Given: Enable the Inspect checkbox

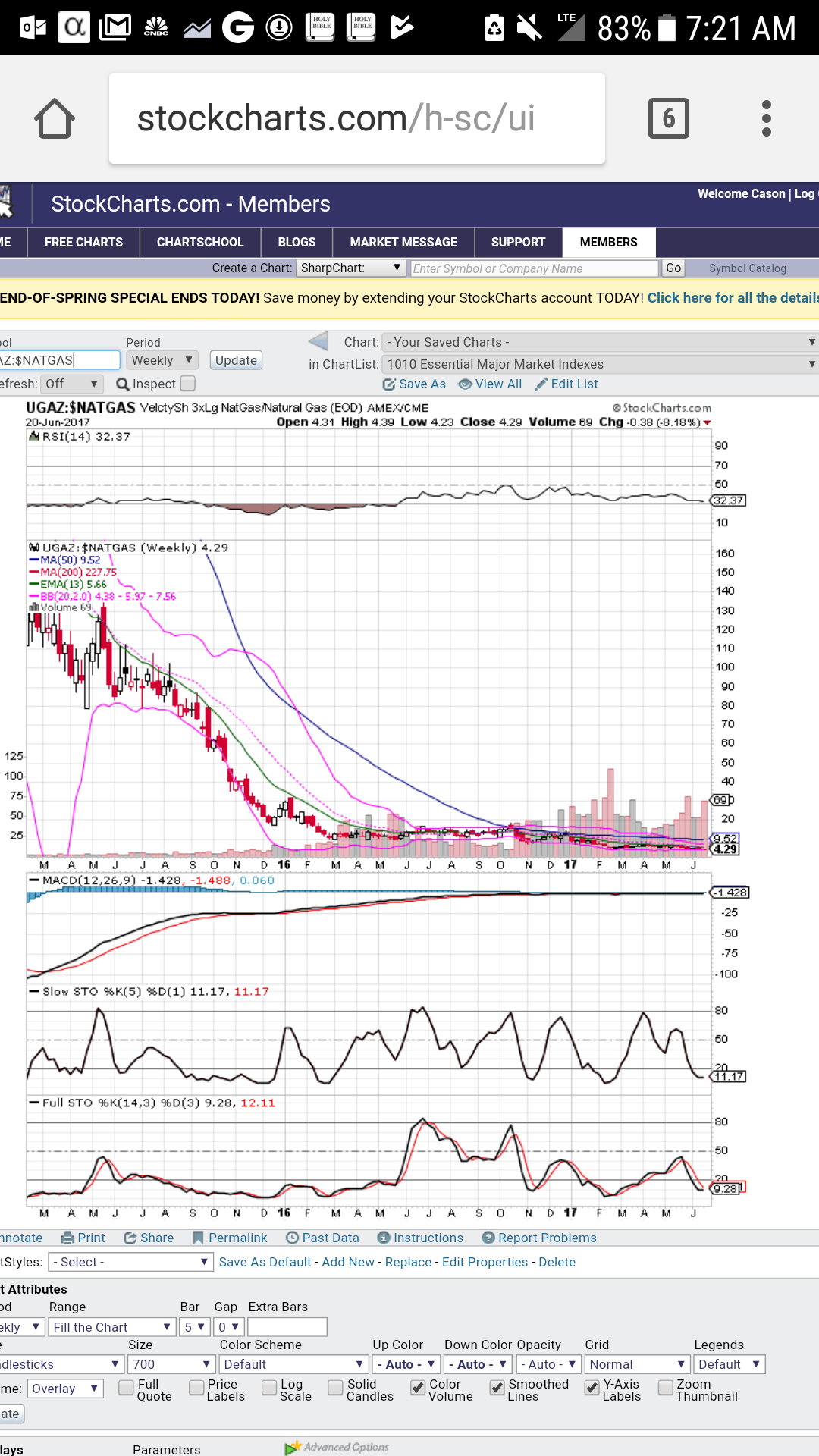Looking at the screenshot, I should (x=188, y=384).
